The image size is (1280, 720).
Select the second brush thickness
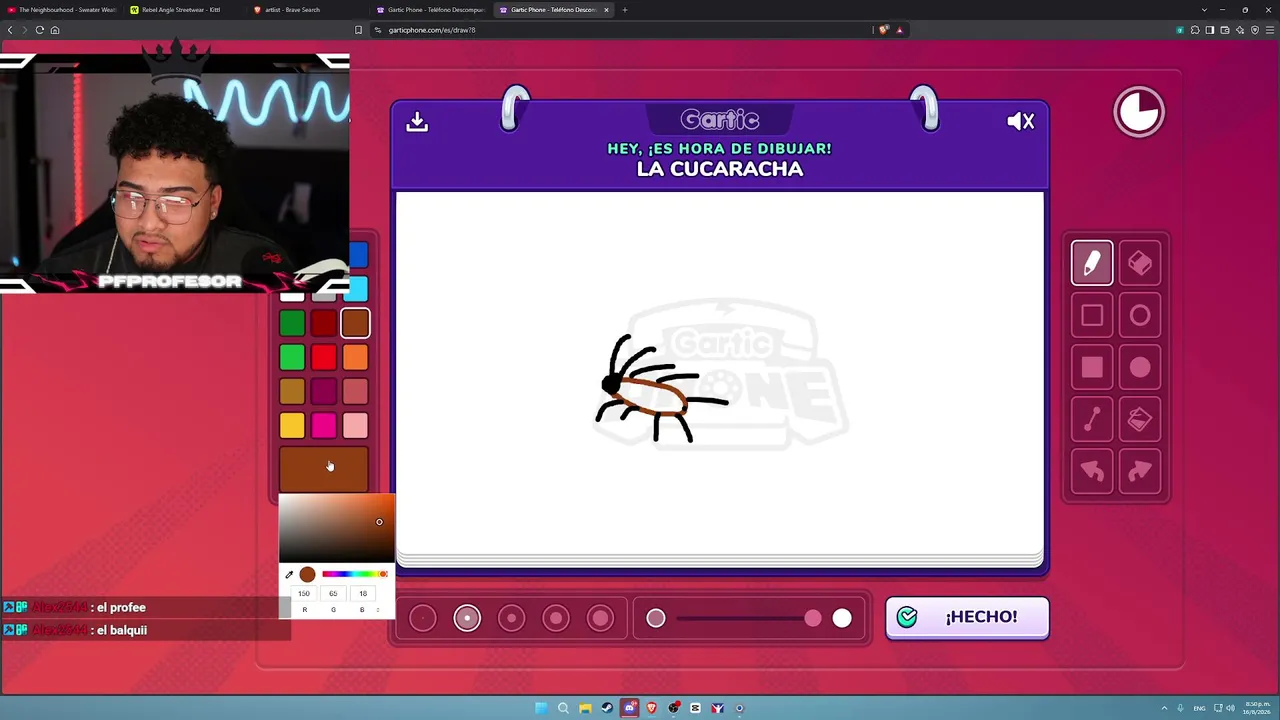(467, 618)
